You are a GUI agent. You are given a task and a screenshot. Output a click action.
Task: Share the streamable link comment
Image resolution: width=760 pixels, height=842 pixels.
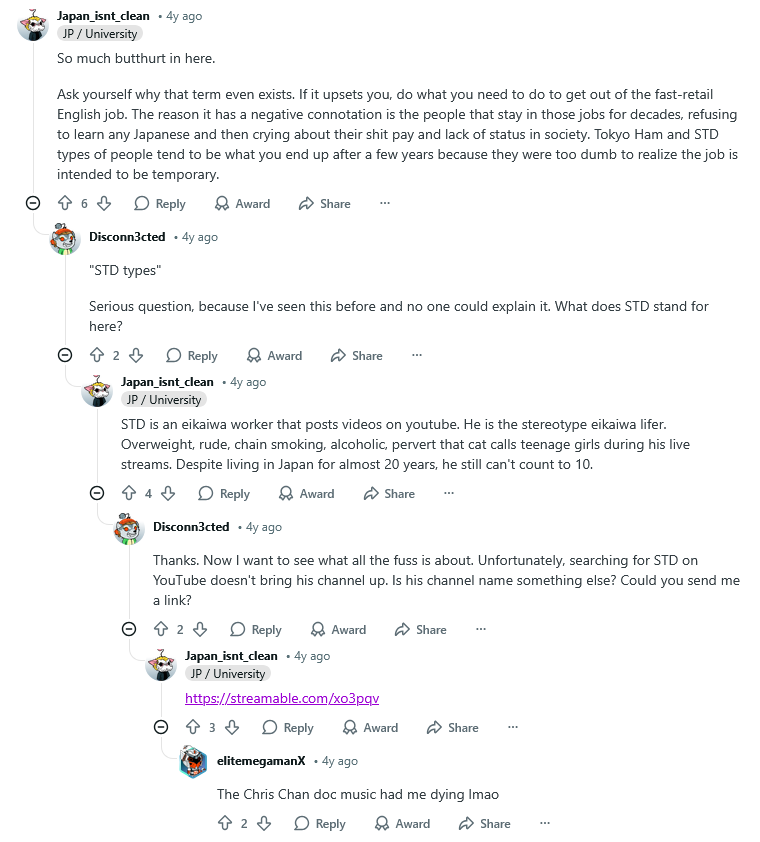pos(452,727)
